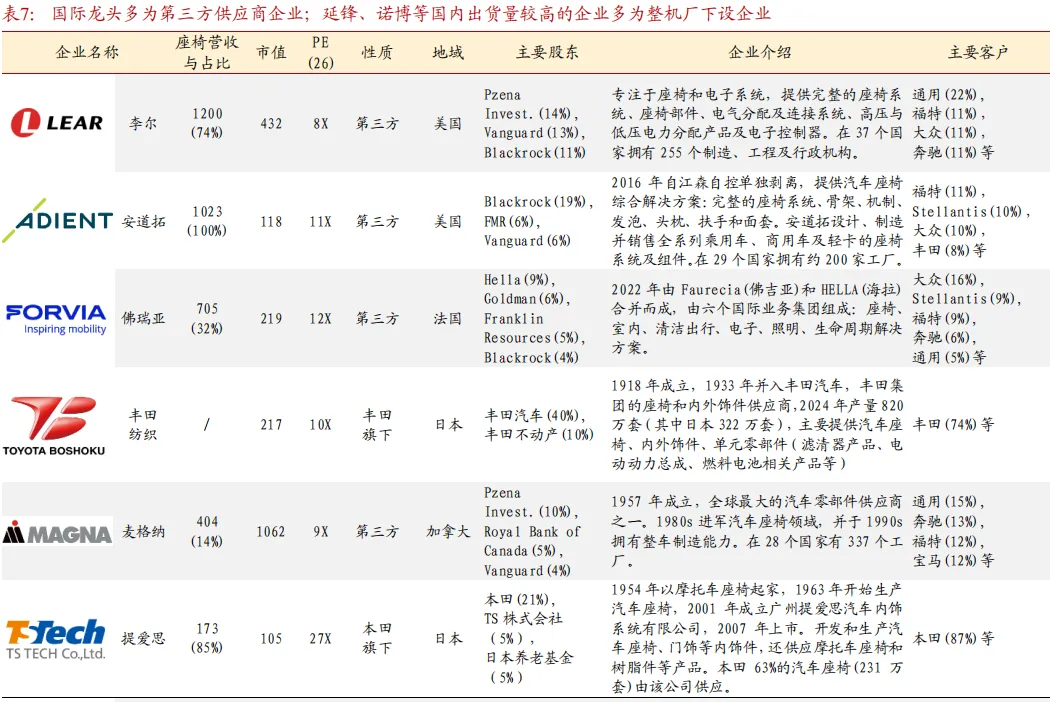This screenshot has height=702, width=1050.
Task: Click market value 219 for Forvia
Action: click(x=271, y=319)
